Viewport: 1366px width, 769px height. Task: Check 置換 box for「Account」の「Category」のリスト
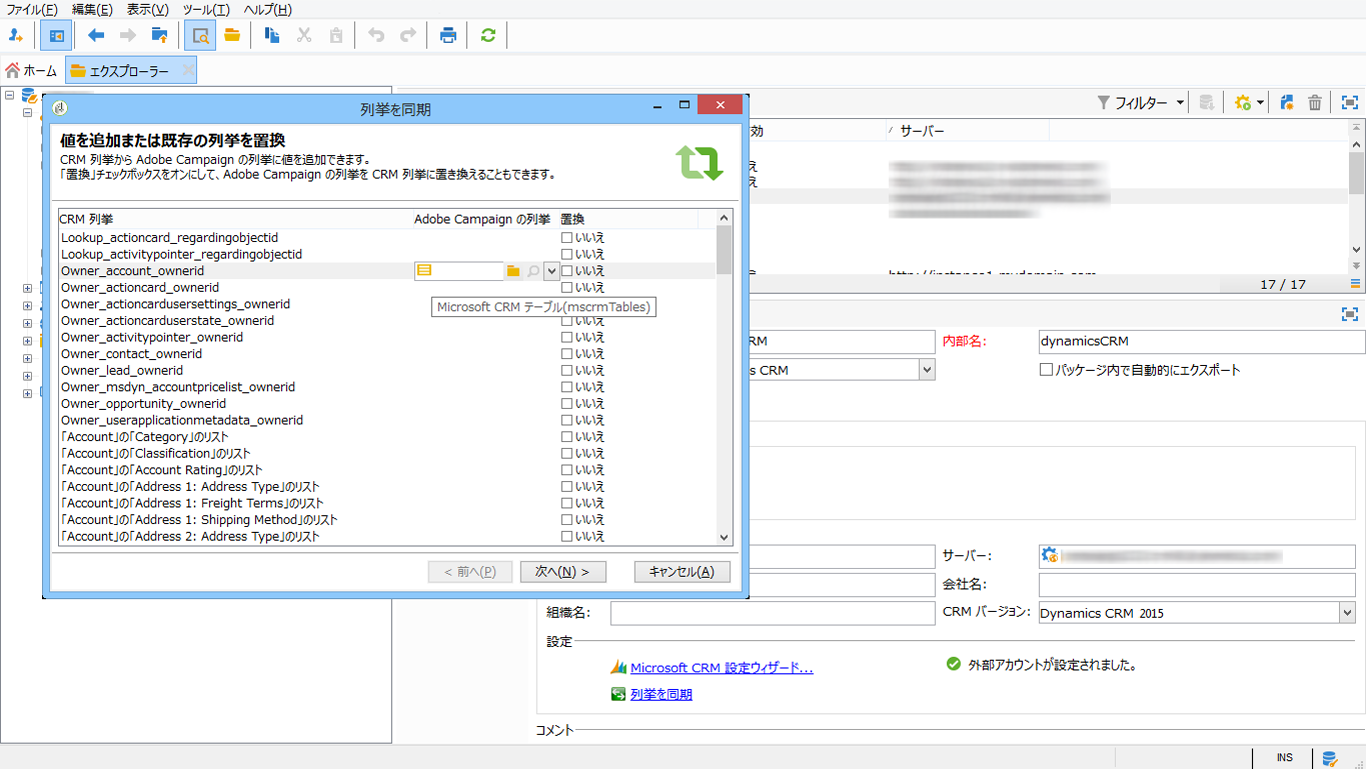tap(567, 437)
